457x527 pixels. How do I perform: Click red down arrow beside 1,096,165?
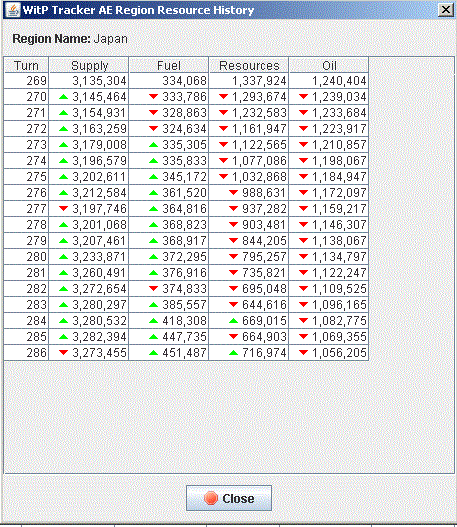[303, 305]
